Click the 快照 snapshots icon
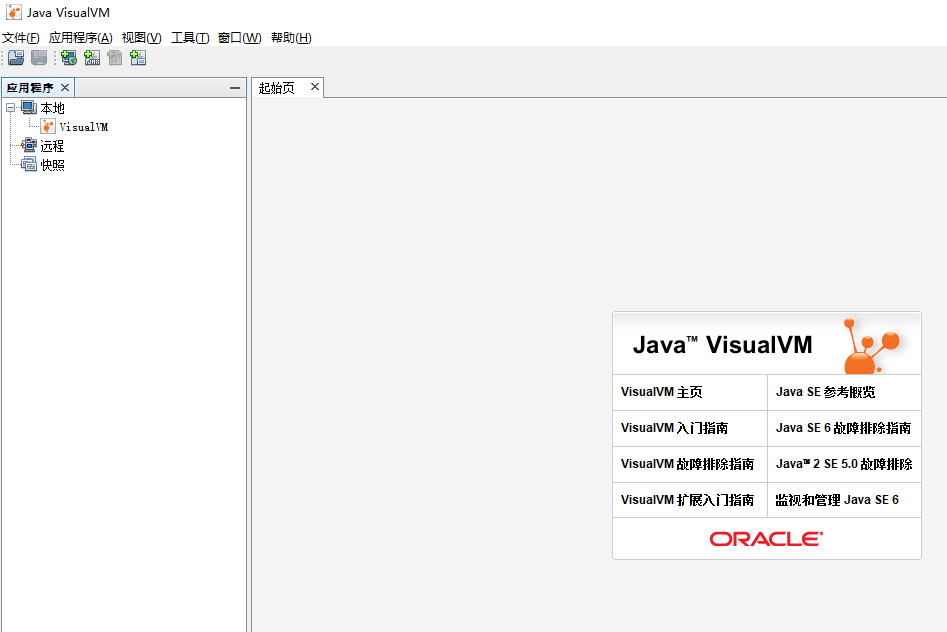 click(28, 164)
